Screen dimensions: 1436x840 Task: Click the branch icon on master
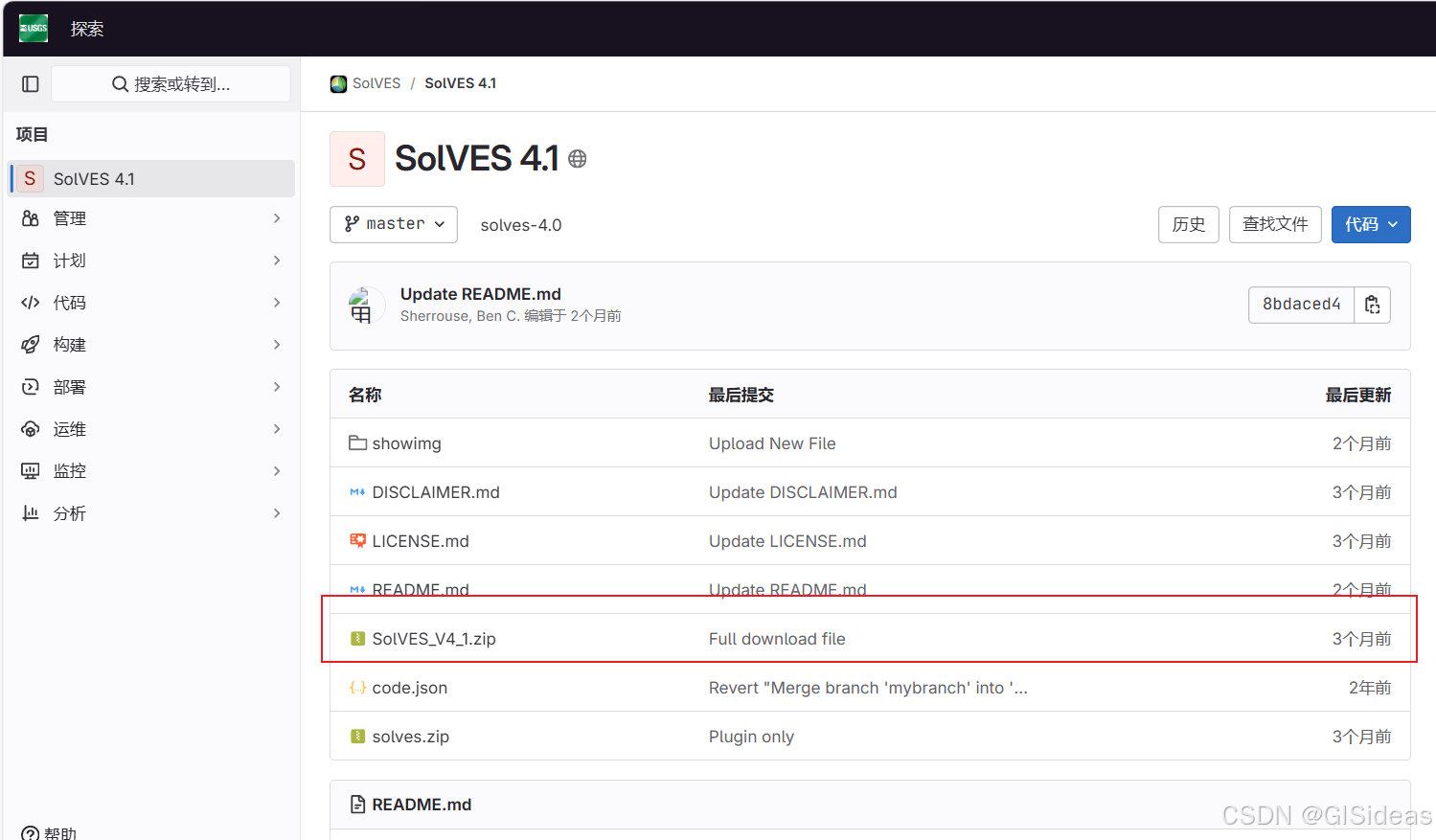pyautogui.click(x=352, y=224)
